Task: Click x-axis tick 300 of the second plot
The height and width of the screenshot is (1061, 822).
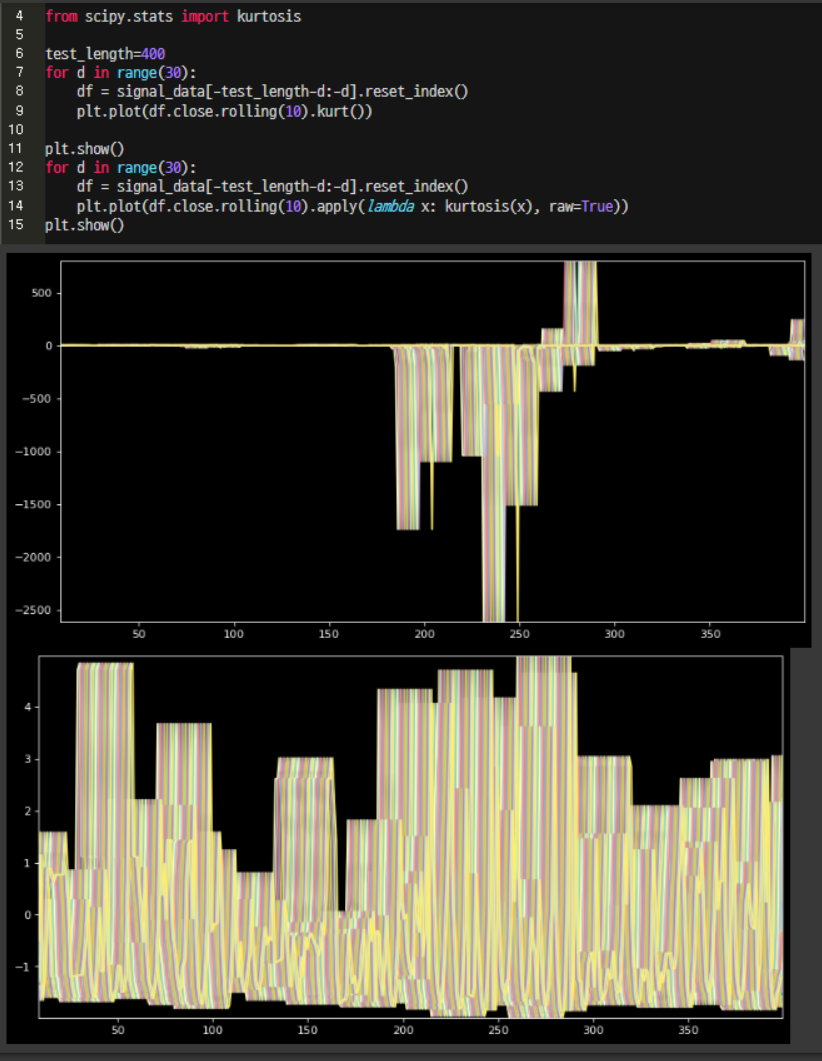Action: point(593,1030)
